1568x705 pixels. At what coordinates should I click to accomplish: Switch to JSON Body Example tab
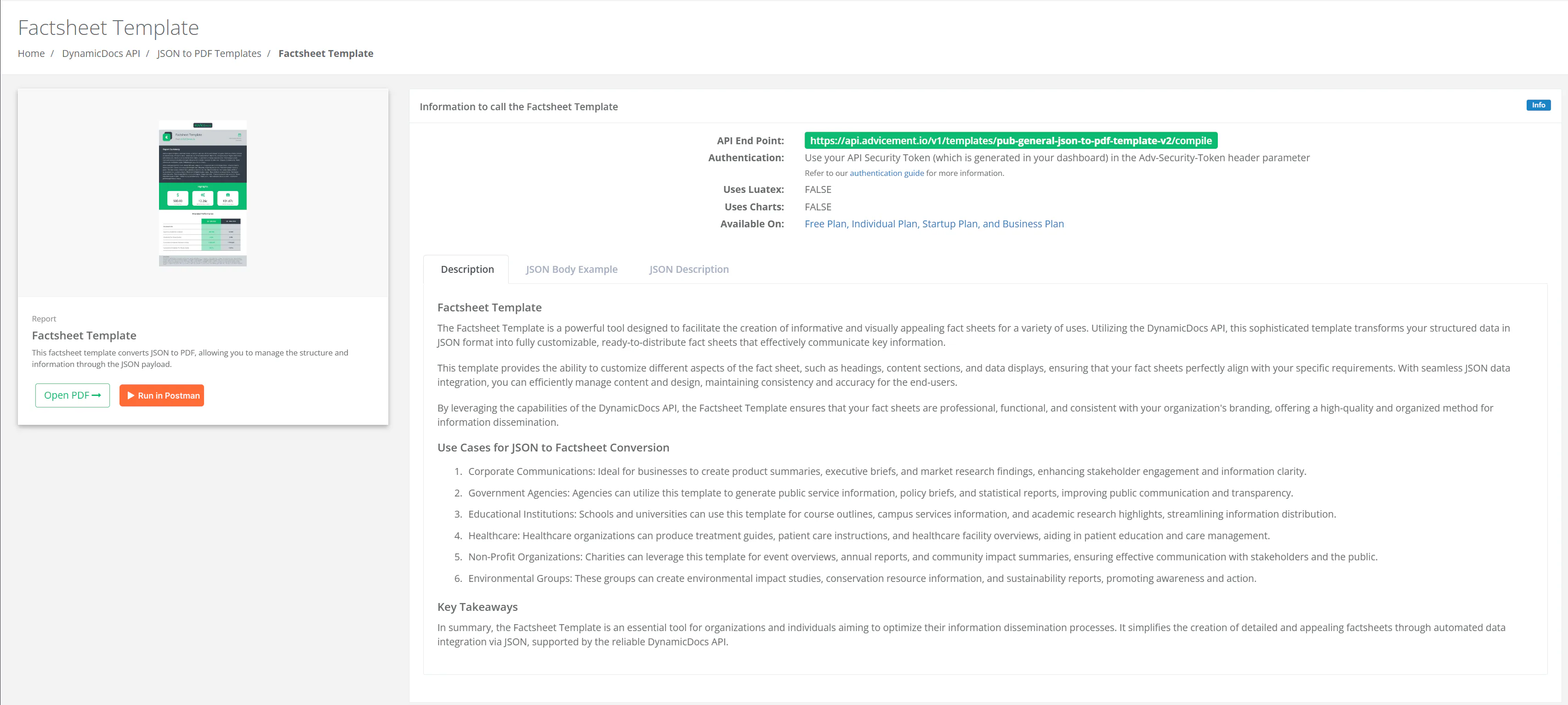pyautogui.click(x=572, y=270)
